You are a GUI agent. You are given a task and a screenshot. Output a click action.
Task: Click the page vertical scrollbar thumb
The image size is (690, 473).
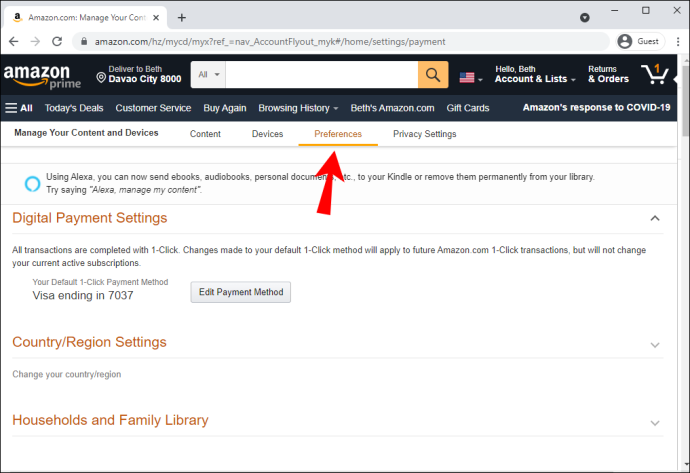coord(685,101)
